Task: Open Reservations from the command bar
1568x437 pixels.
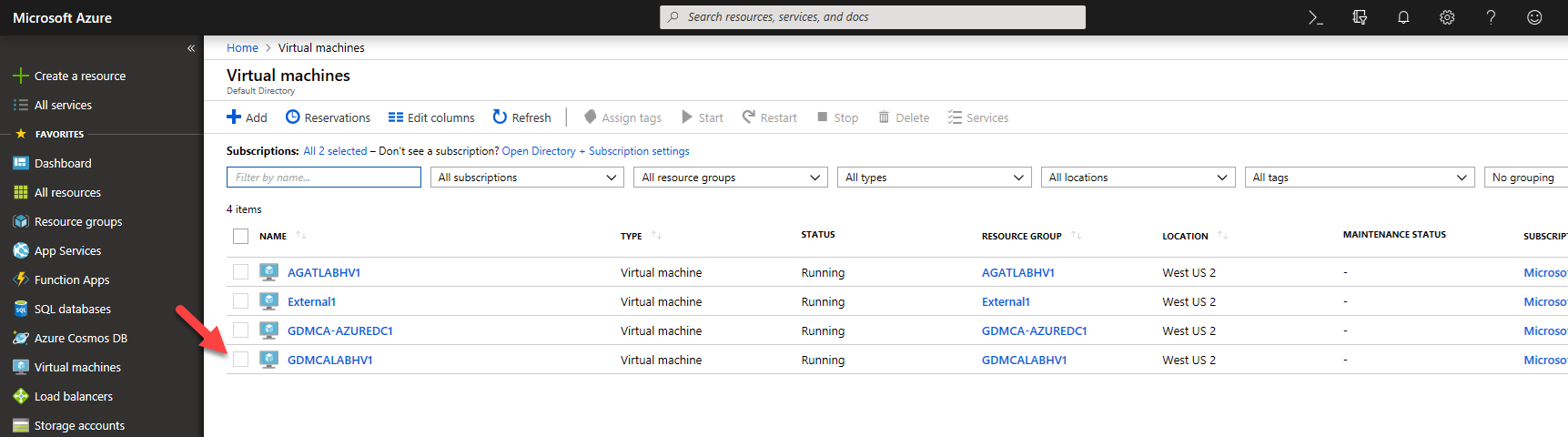Action: (328, 117)
